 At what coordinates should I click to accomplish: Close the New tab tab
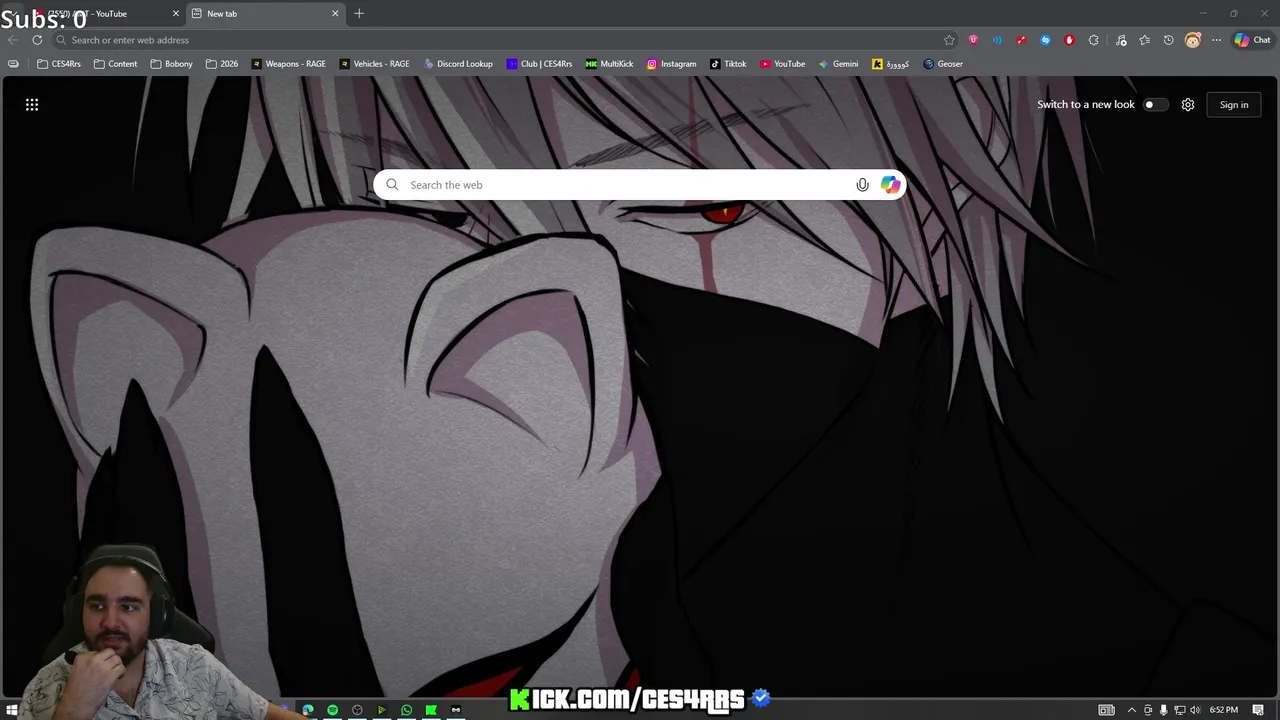pos(335,14)
